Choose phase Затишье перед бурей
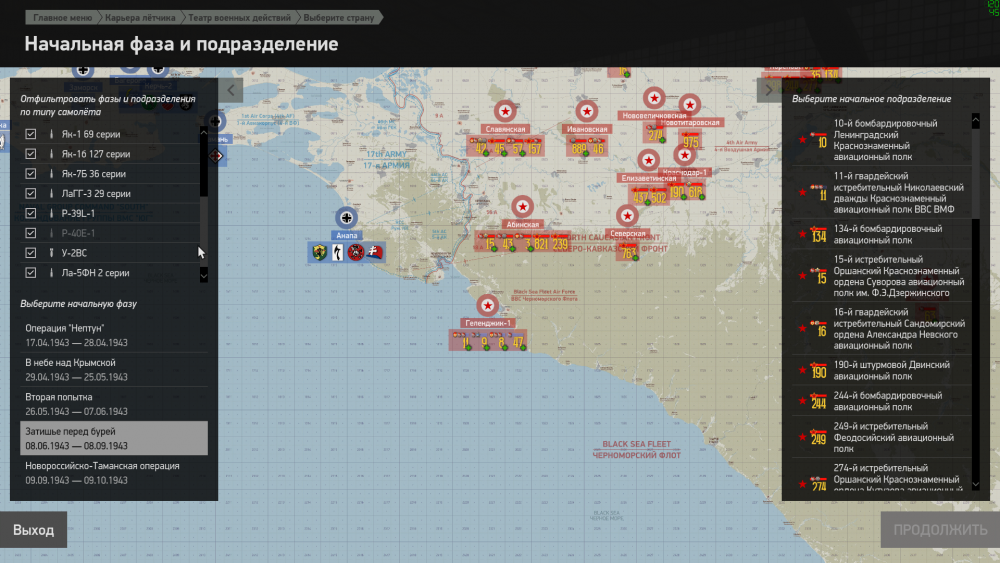Screen dimensions: 1000x563 114,438
